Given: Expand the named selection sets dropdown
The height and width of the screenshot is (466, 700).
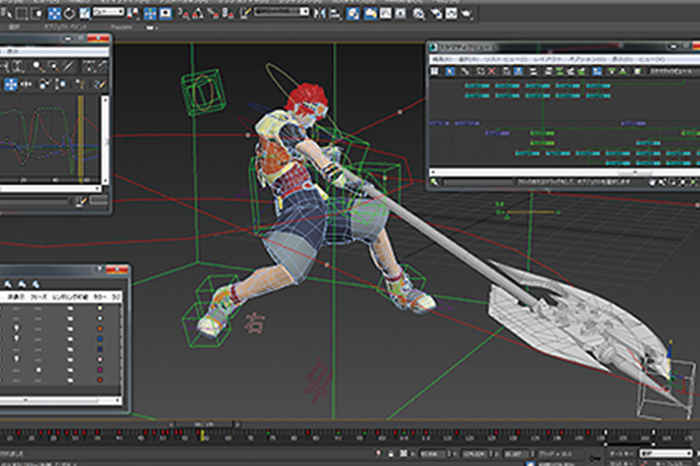Looking at the screenshot, I should coord(282,14).
